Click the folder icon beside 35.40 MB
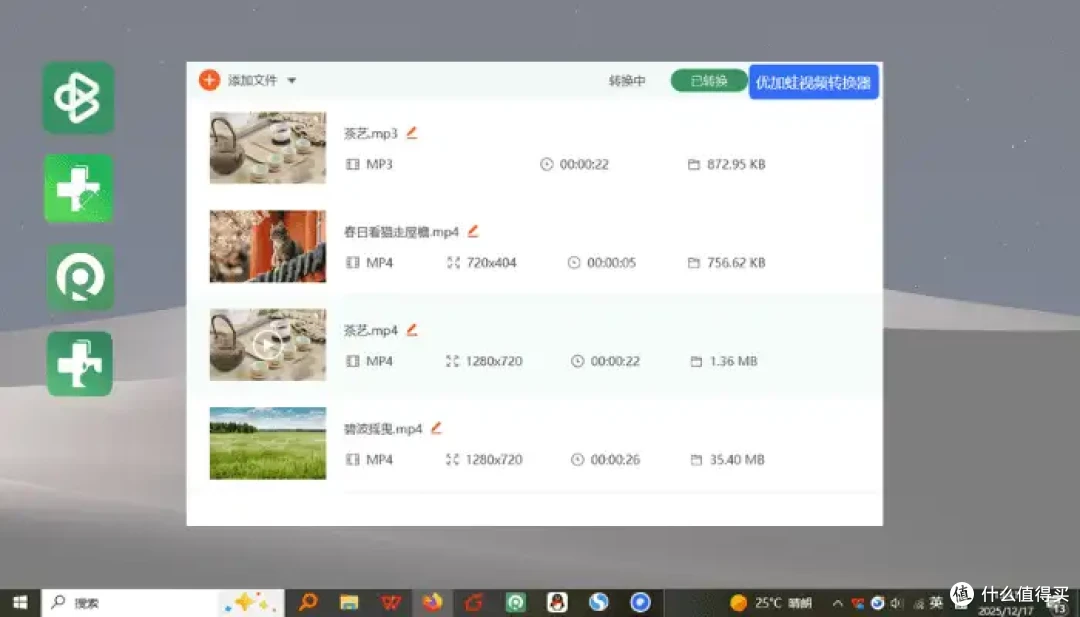The height and width of the screenshot is (617, 1080). click(696, 459)
